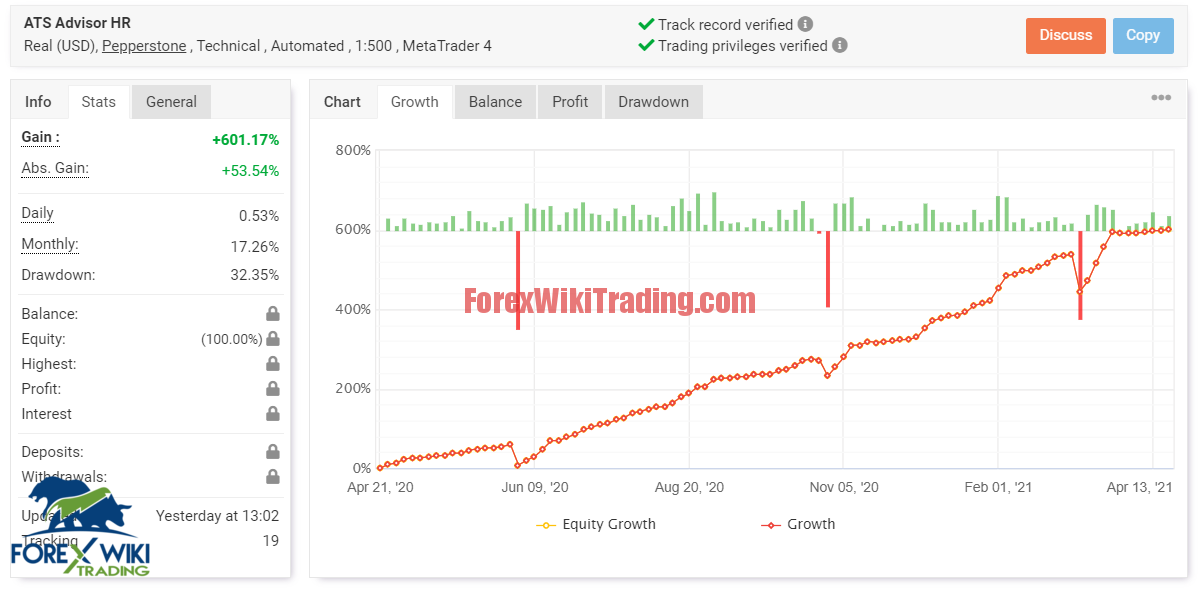Click the Discuss button

pyautogui.click(x=1065, y=35)
